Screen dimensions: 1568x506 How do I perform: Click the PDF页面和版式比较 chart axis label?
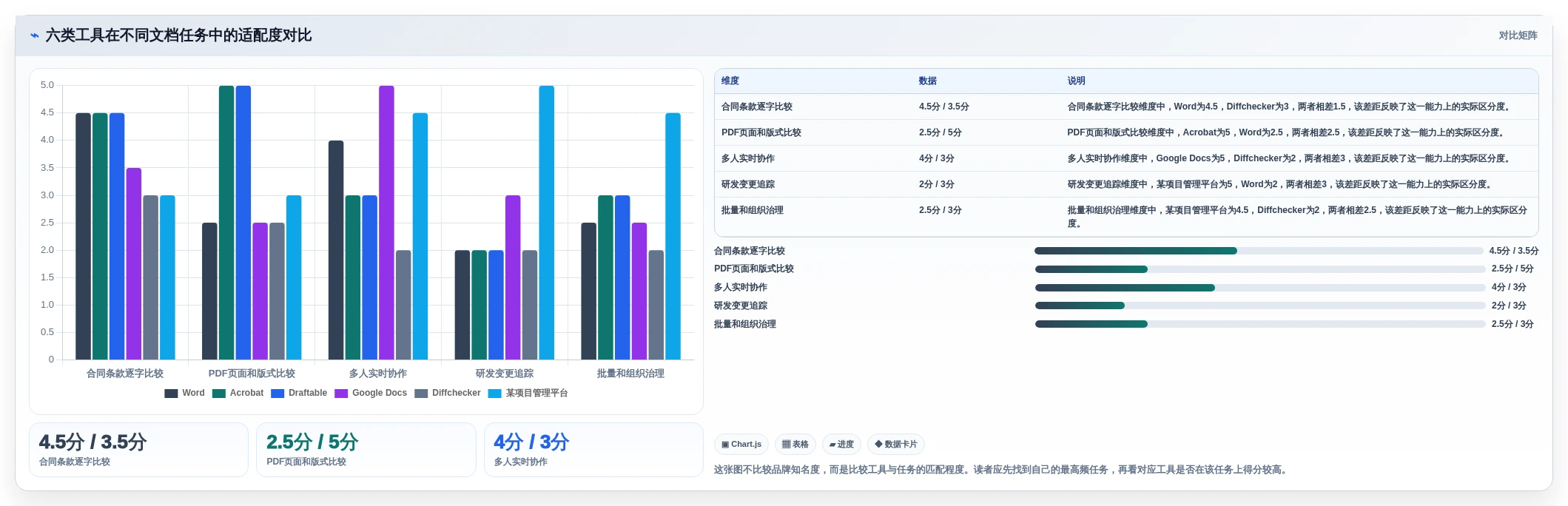[x=252, y=374]
